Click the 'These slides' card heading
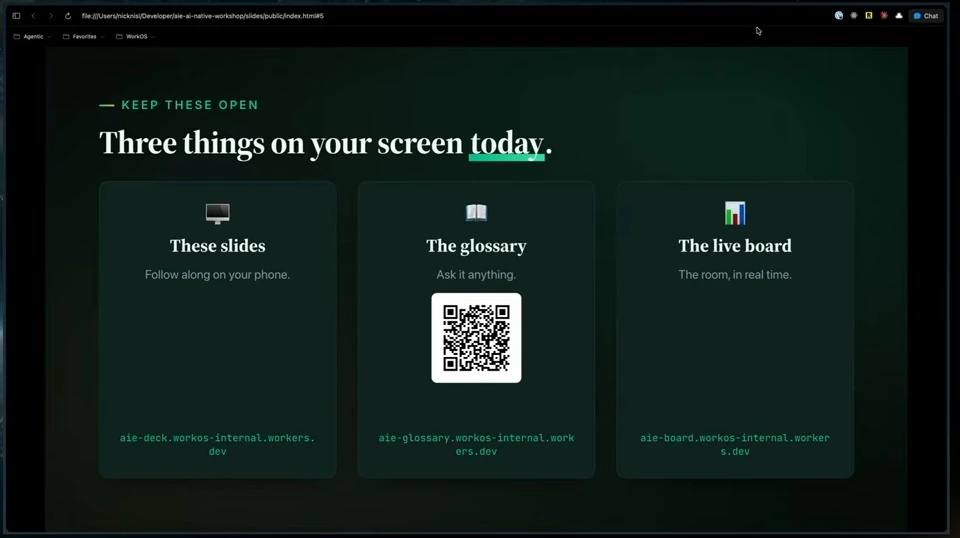The image size is (960, 538). click(217, 246)
